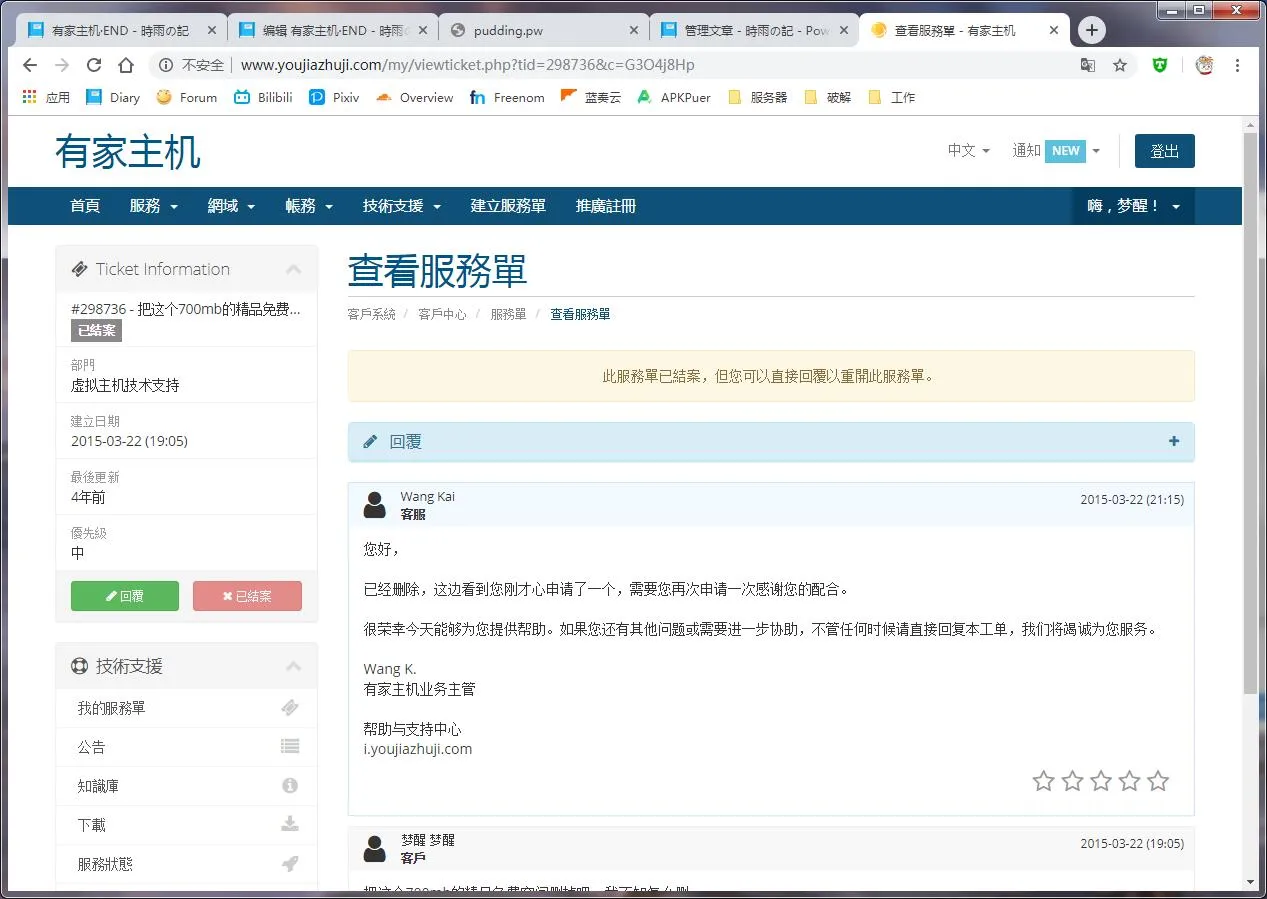Open the 中文 language dropdown
Screen dimensions: 1267x899
pyautogui.click(x=967, y=150)
